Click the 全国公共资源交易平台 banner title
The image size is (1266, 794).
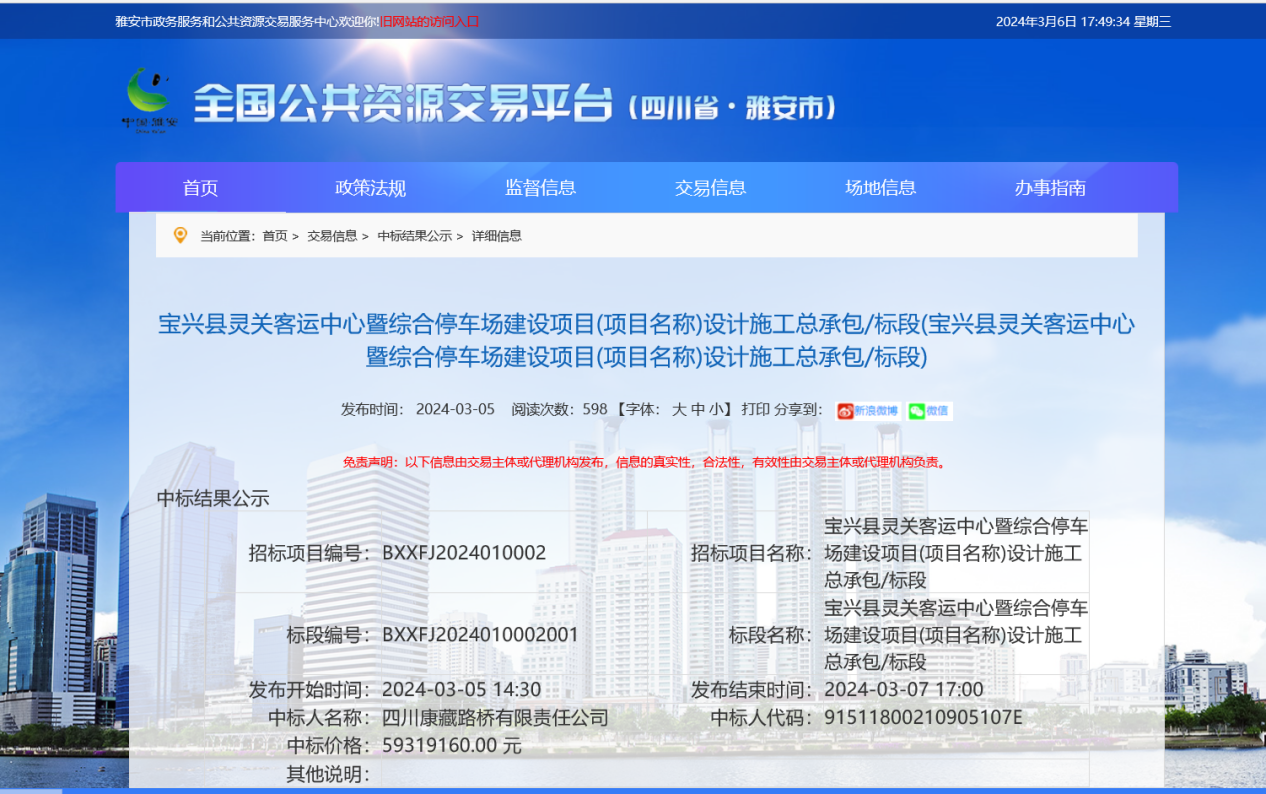(402, 104)
